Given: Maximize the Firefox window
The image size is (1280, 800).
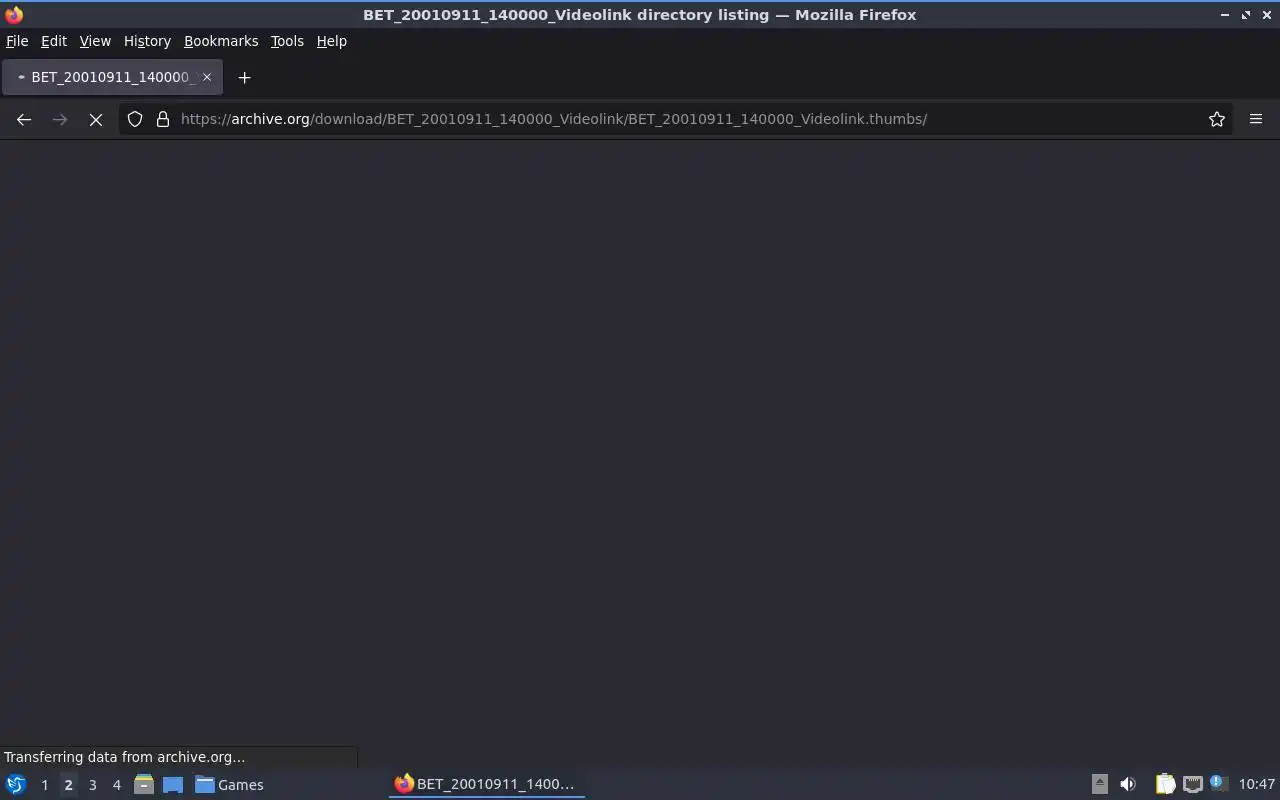Looking at the screenshot, I should pos(1246,14).
